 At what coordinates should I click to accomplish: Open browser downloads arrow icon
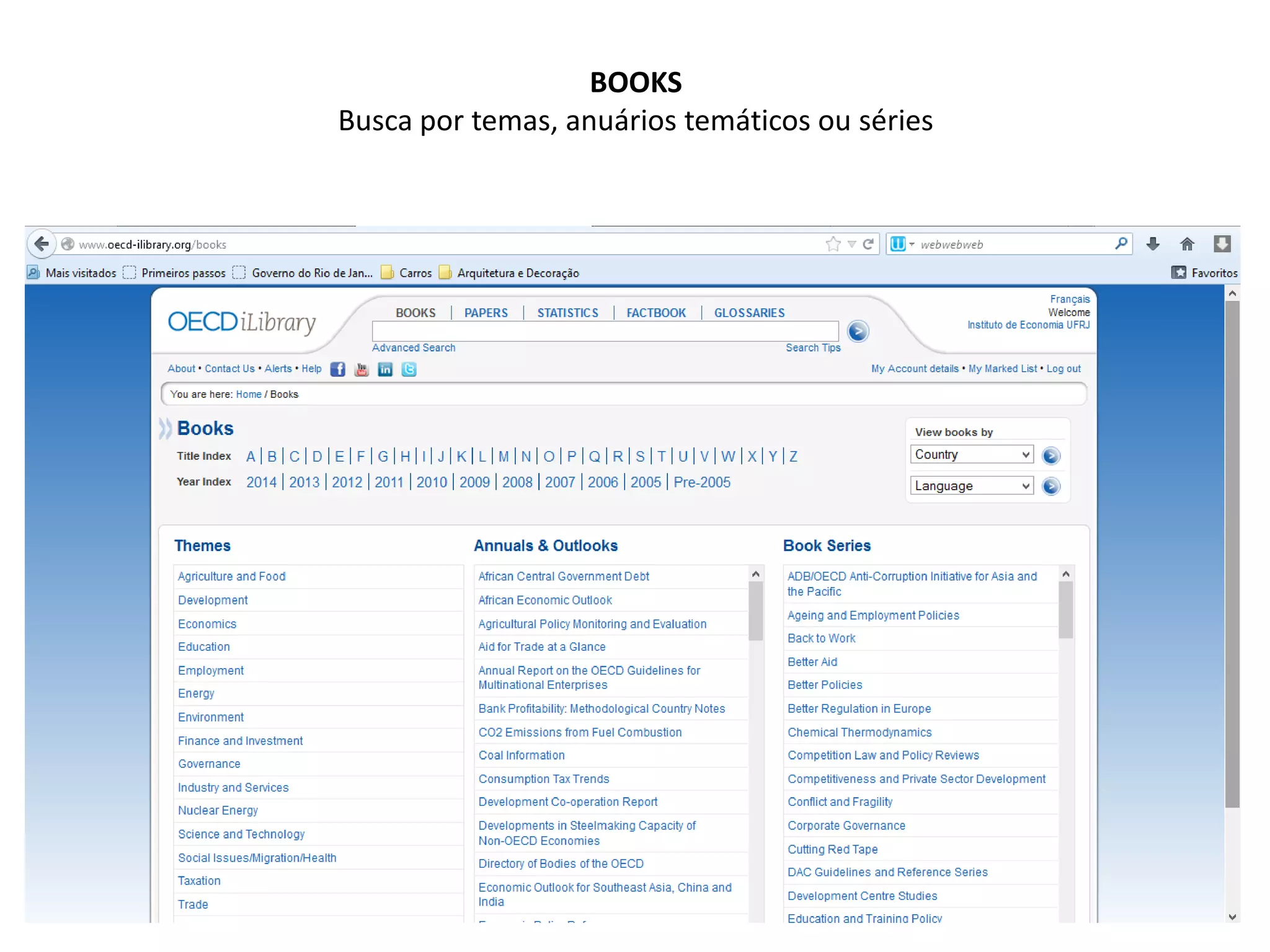[x=1153, y=244]
